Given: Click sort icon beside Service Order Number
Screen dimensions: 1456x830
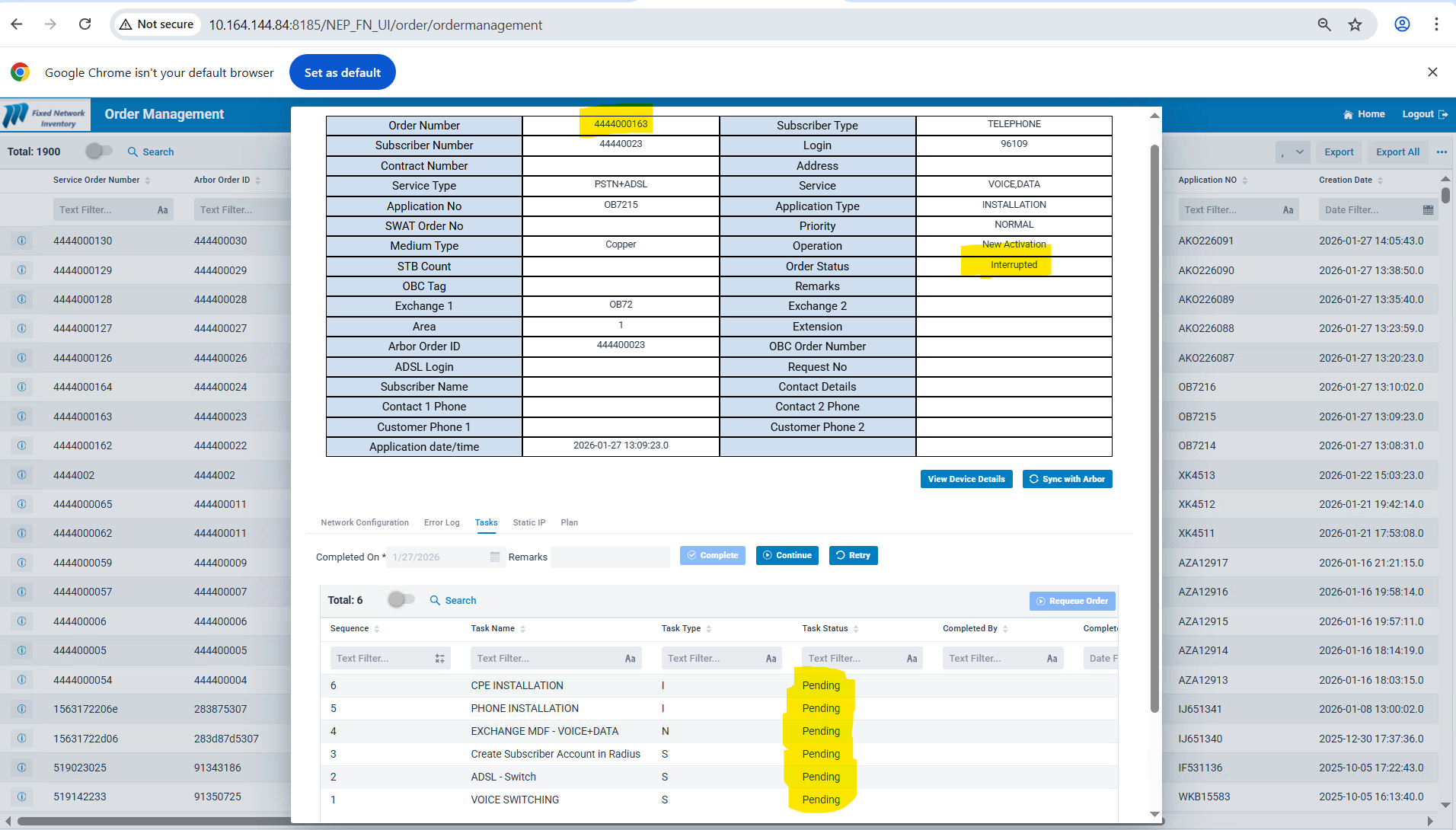Looking at the screenshot, I should point(148,180).
